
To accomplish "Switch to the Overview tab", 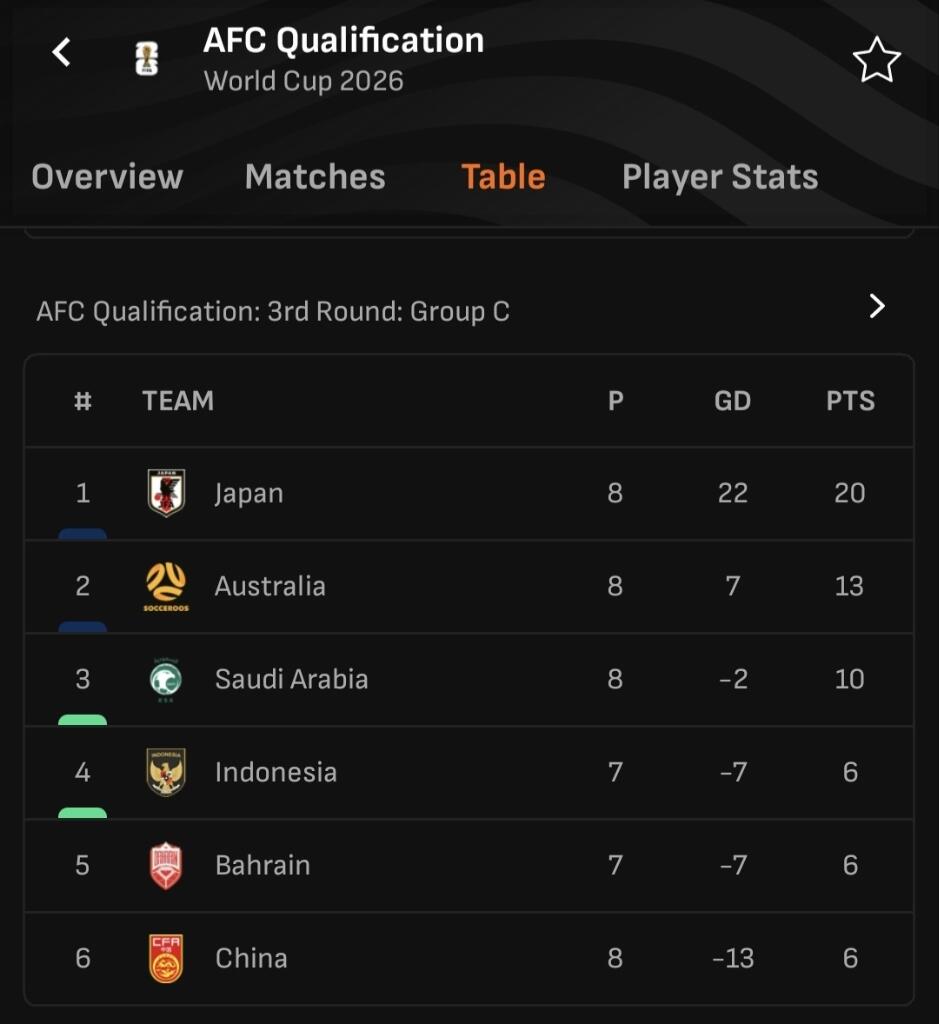I will click(x=107, y=177).
